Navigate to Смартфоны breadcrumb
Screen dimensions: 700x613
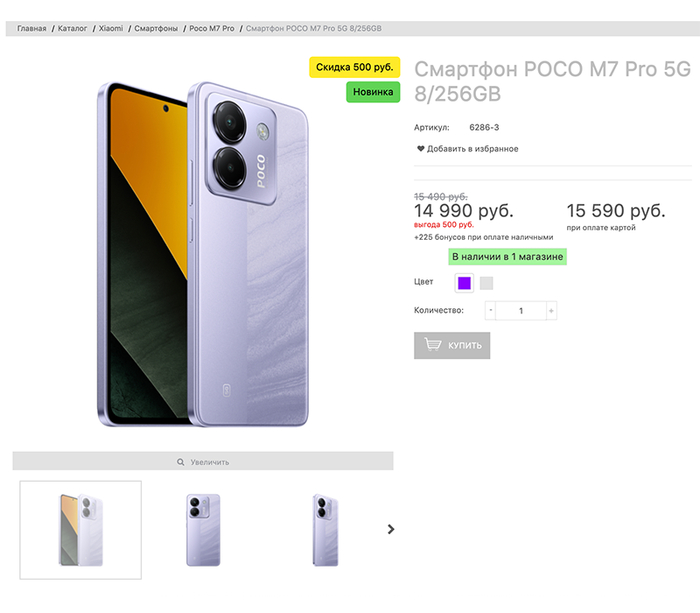pos(155,29)
